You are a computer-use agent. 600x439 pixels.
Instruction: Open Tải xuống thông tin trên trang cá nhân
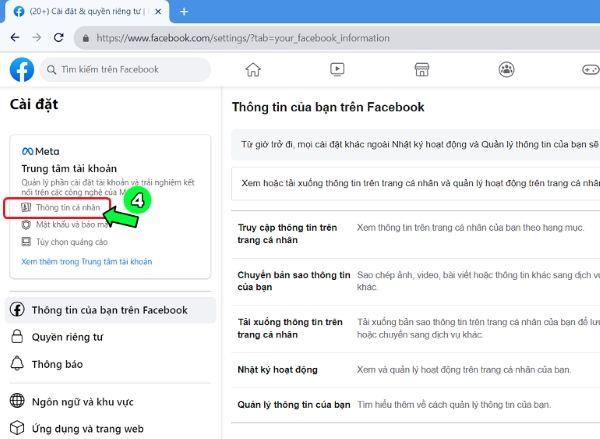pyautogui.click(x=290, y=328)
